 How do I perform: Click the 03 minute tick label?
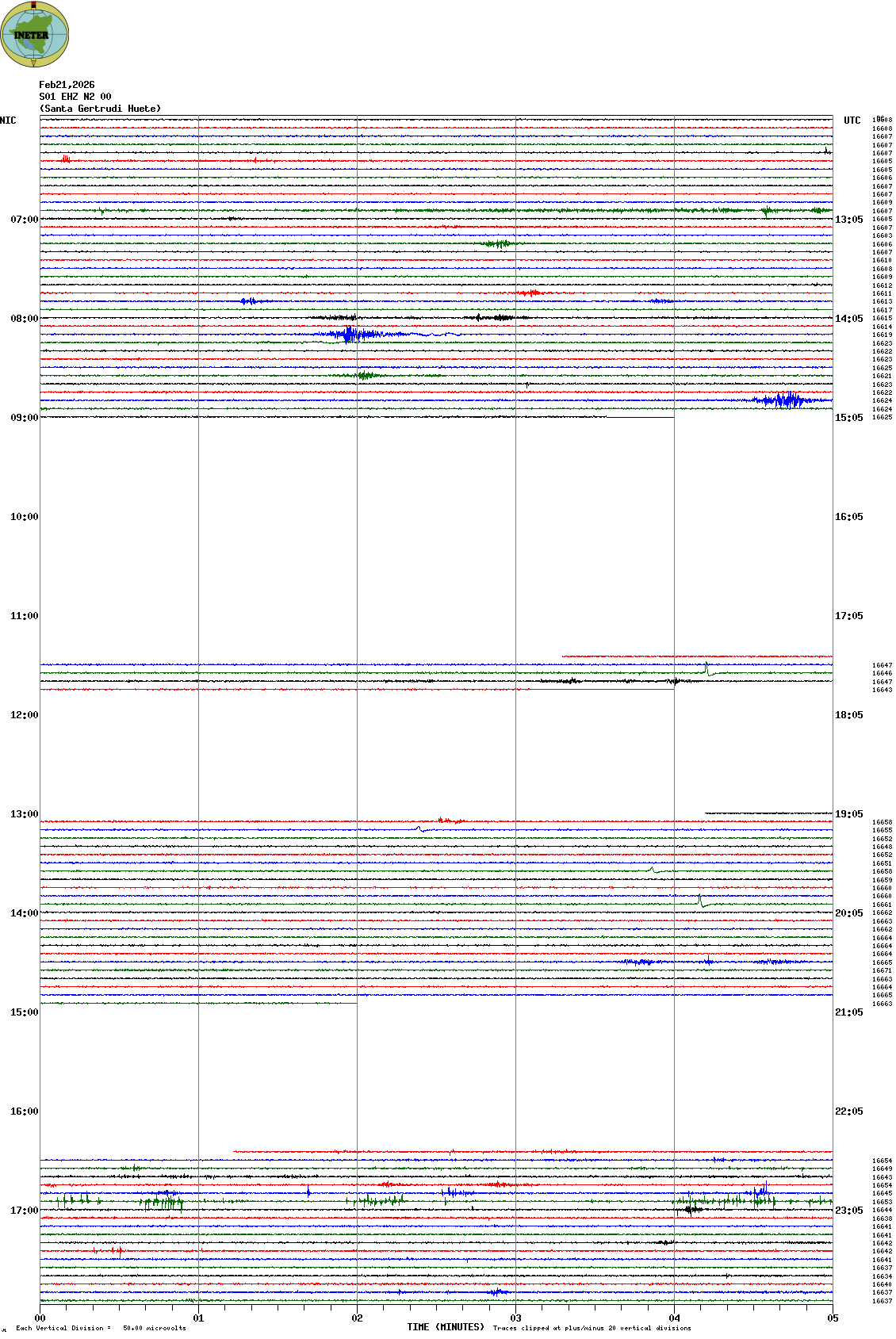[x=515, y=1318]
